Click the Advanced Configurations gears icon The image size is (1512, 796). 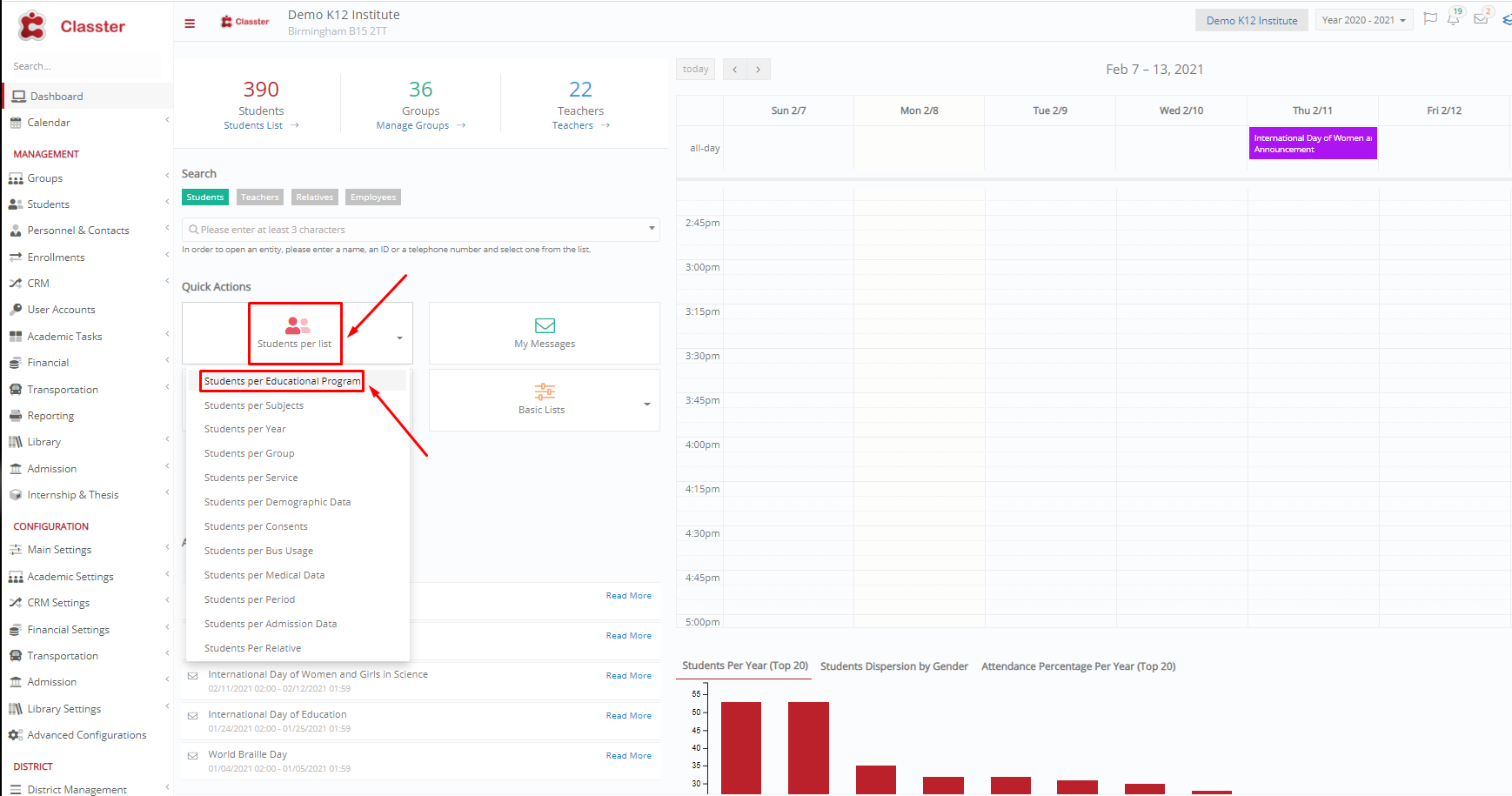click(16, 735)
